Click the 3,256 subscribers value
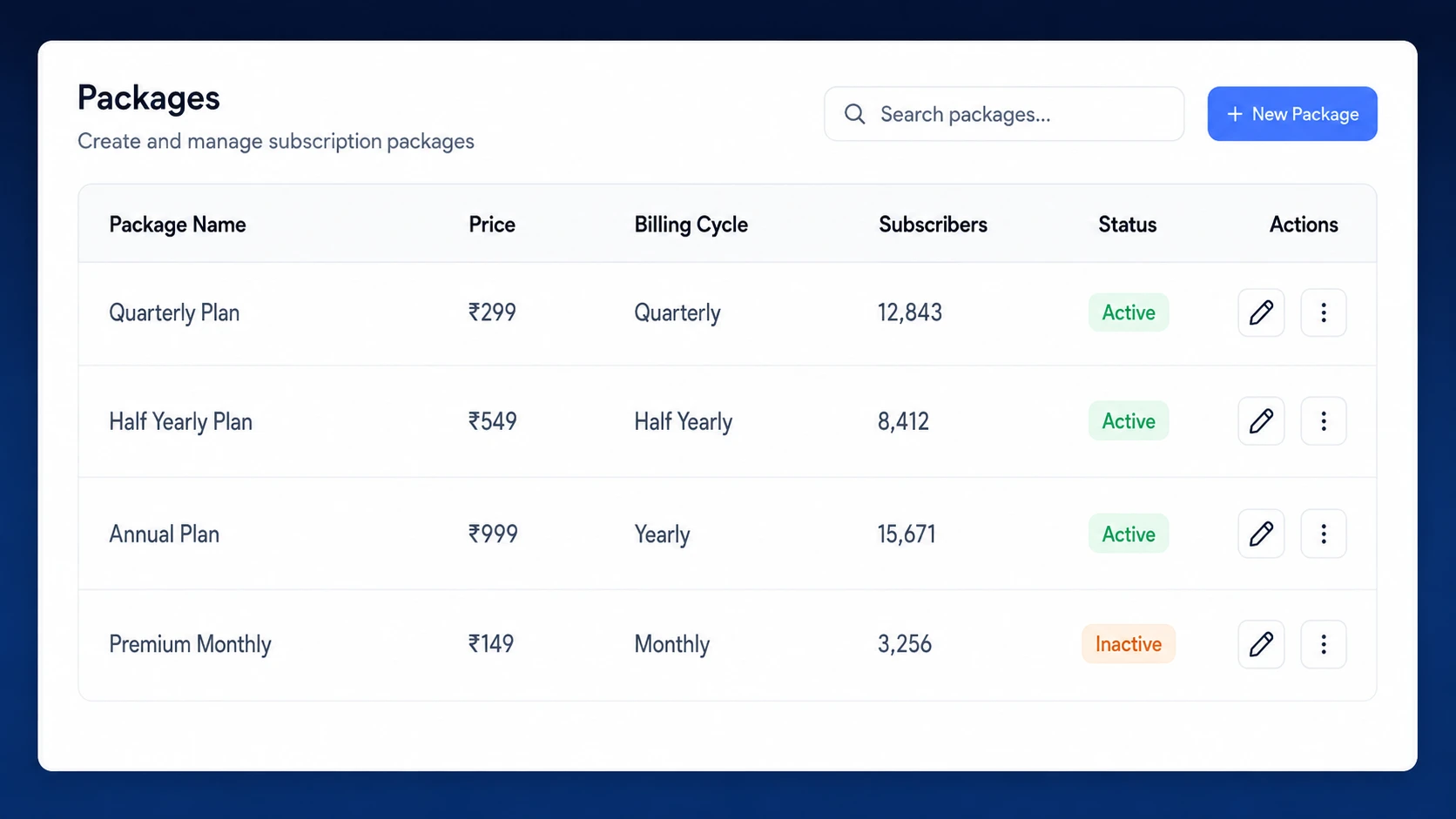 (x=905, y=644)
